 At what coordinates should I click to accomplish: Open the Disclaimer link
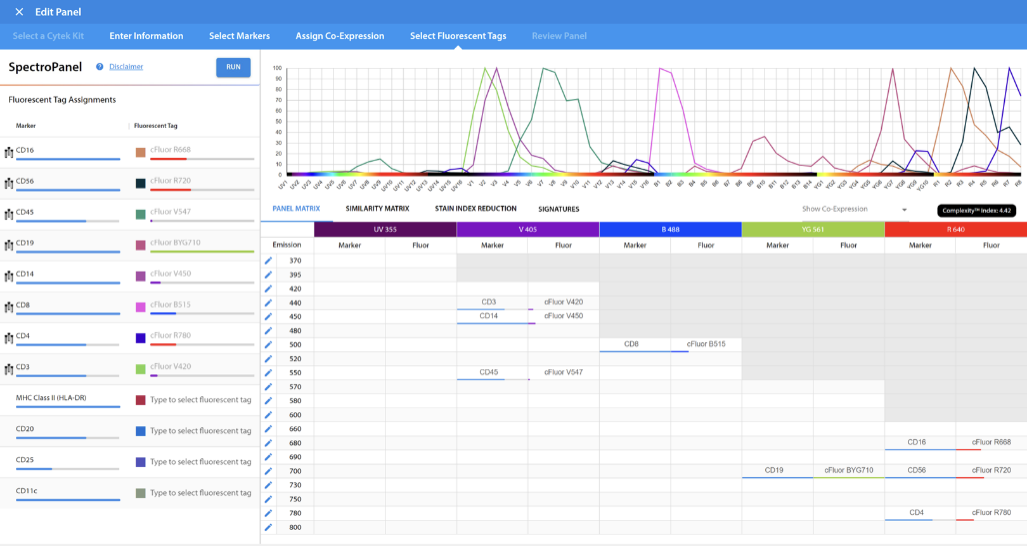pyautogui.click(x=126, y=67)
